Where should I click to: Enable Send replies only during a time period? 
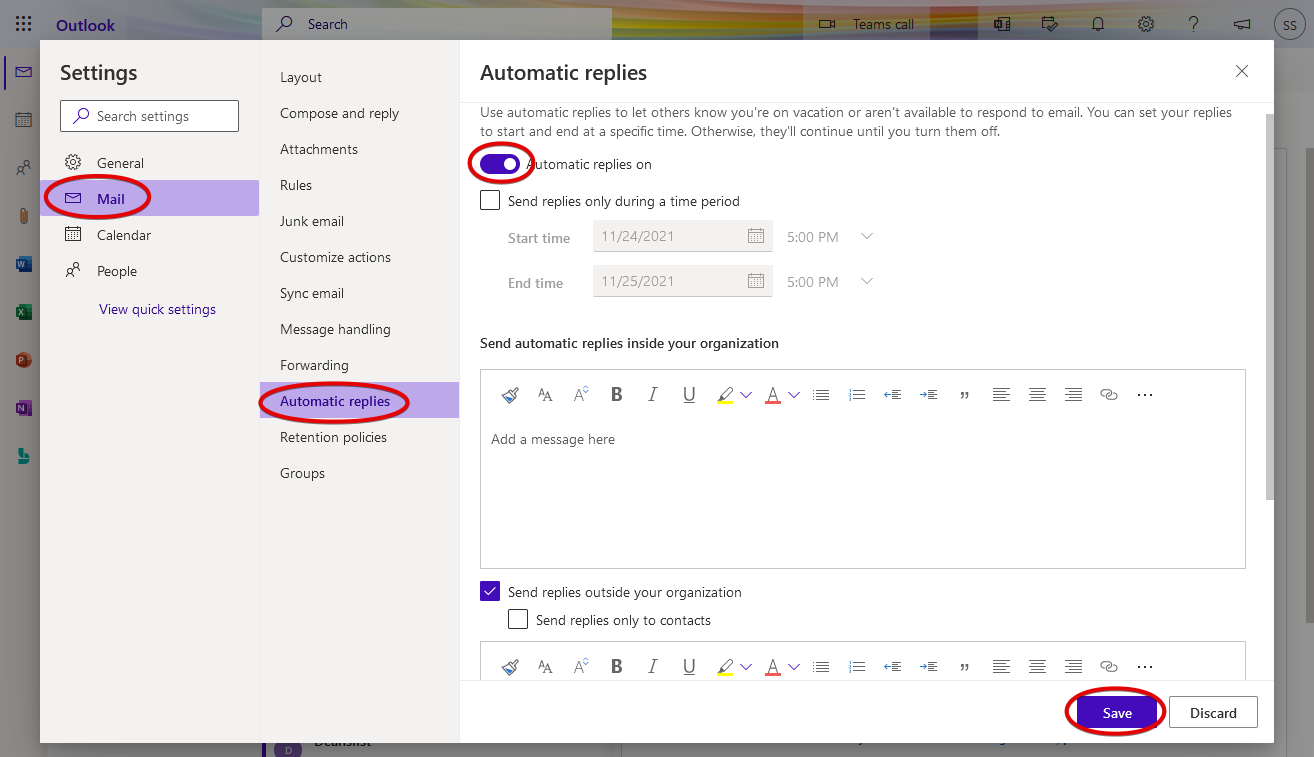tap(490, 201)
